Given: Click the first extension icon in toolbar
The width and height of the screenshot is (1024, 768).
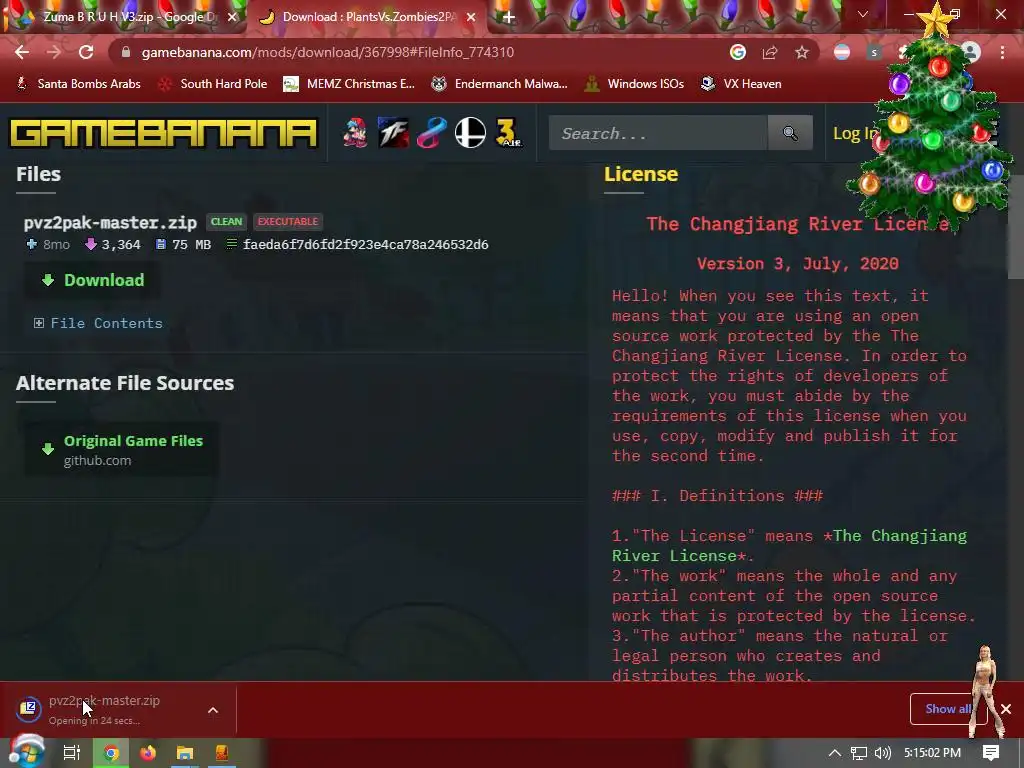Looking at the screenshot, I should coord(842,52).
